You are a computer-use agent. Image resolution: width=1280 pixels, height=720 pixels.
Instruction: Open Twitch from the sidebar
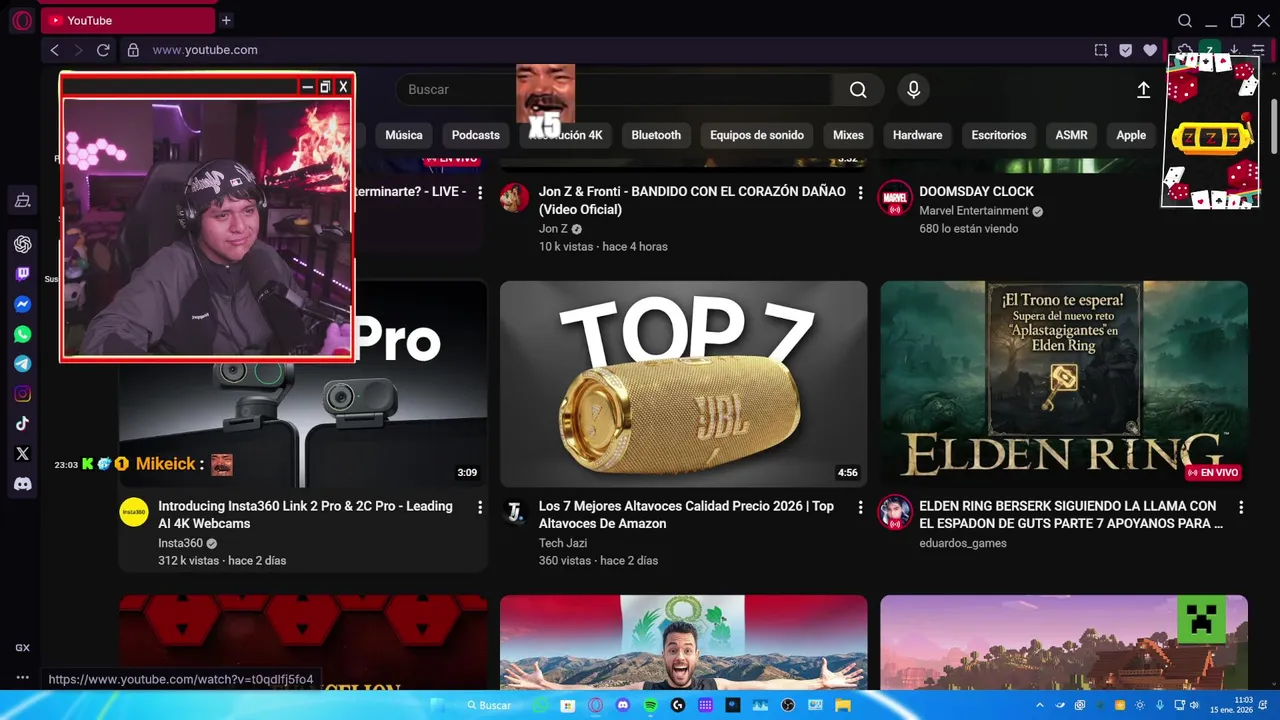coord(22,274)
